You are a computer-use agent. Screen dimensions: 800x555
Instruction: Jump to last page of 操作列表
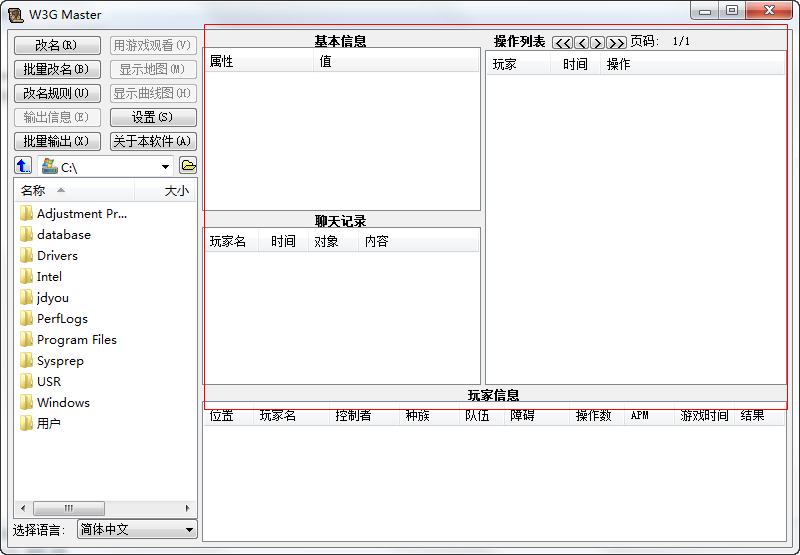tap(616, 42)
